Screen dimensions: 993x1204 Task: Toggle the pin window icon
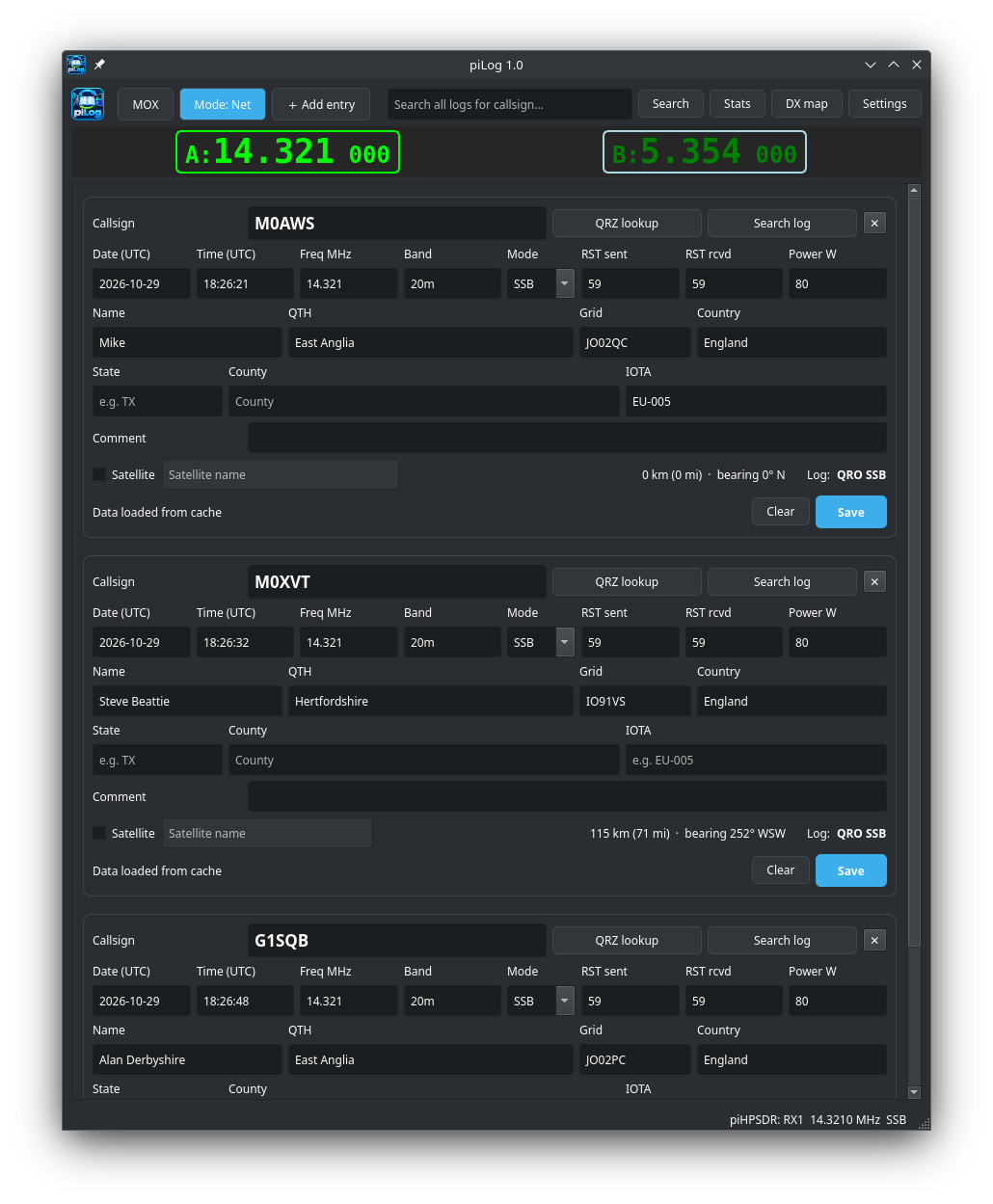click(99, 65)
